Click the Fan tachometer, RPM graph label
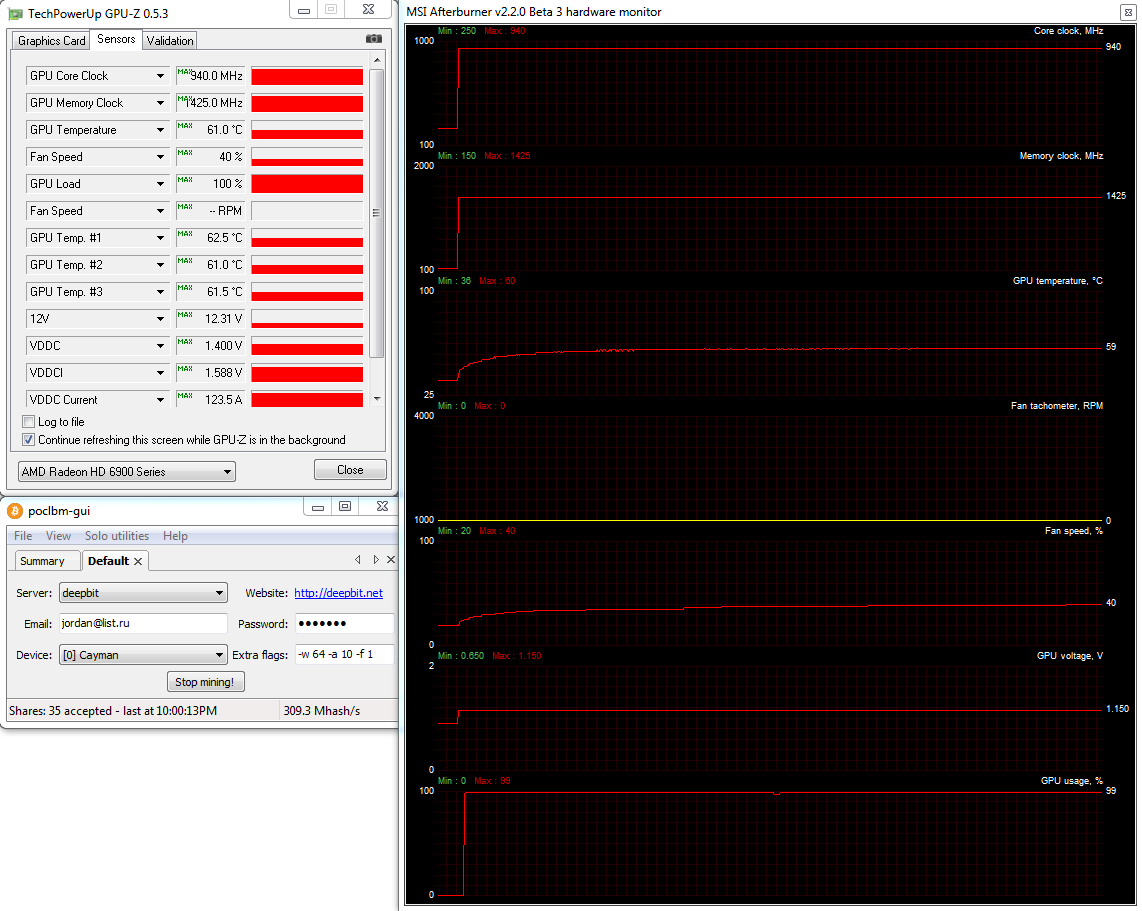 [x=1057, y=406]
